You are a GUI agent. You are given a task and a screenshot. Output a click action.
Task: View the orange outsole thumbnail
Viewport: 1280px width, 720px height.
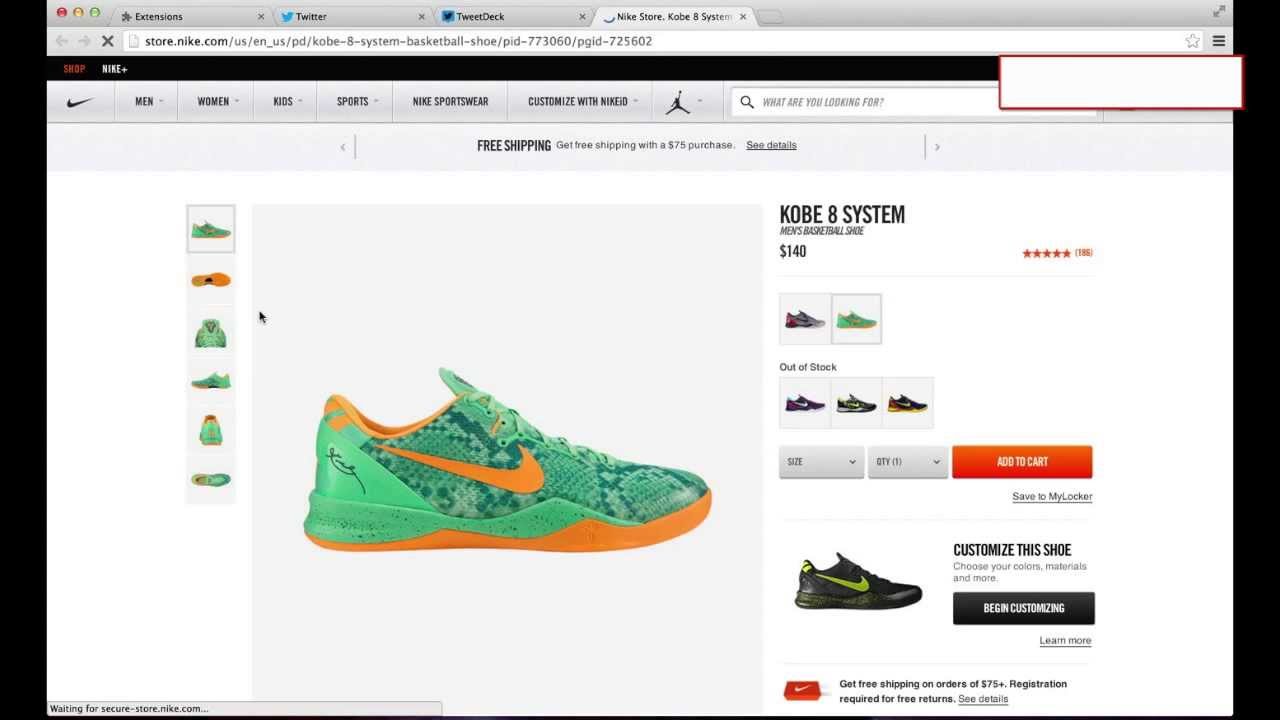[211, 280]
